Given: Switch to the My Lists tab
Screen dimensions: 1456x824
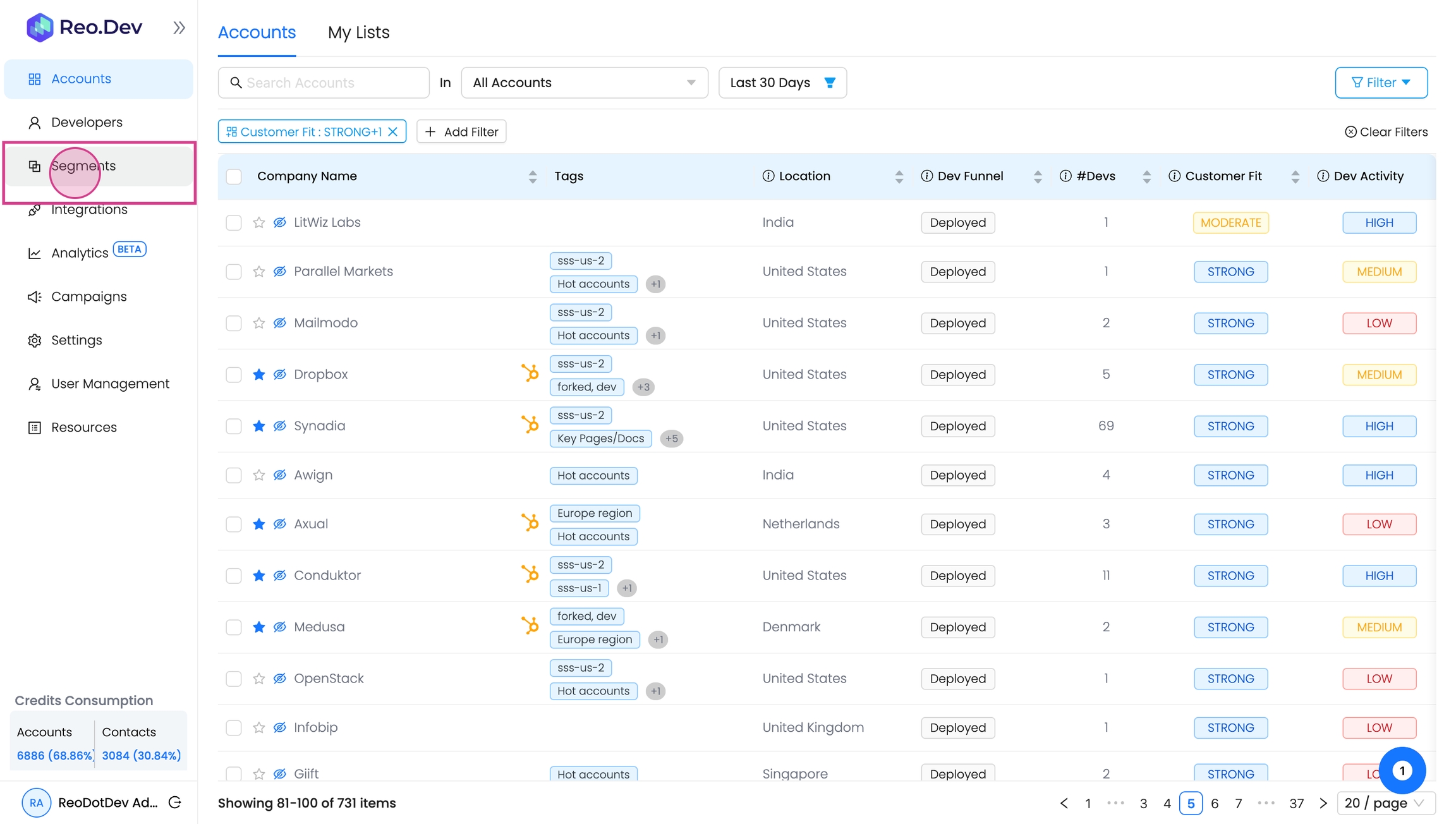Looking at the screenshot, I should 358,32.
